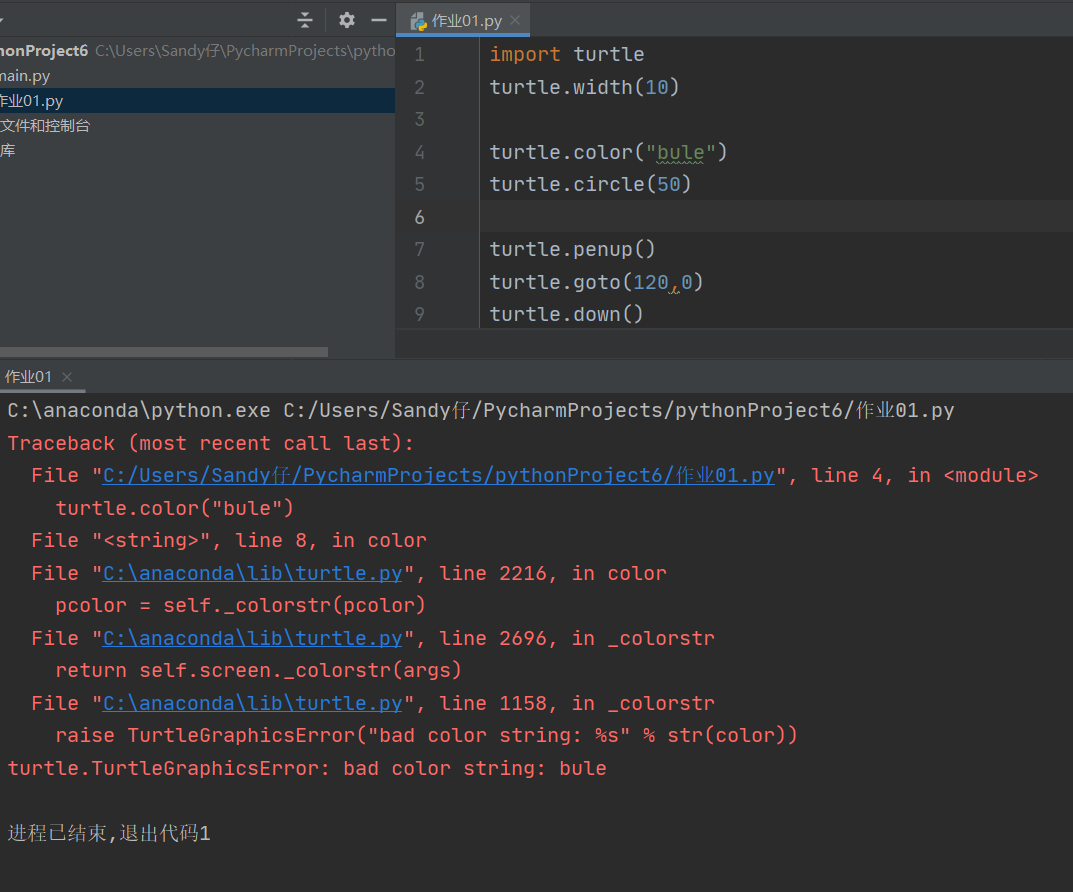Open turtle.py link at line 2696
The width and height of the screenshot is (1073, 892).
coord(253,638)
